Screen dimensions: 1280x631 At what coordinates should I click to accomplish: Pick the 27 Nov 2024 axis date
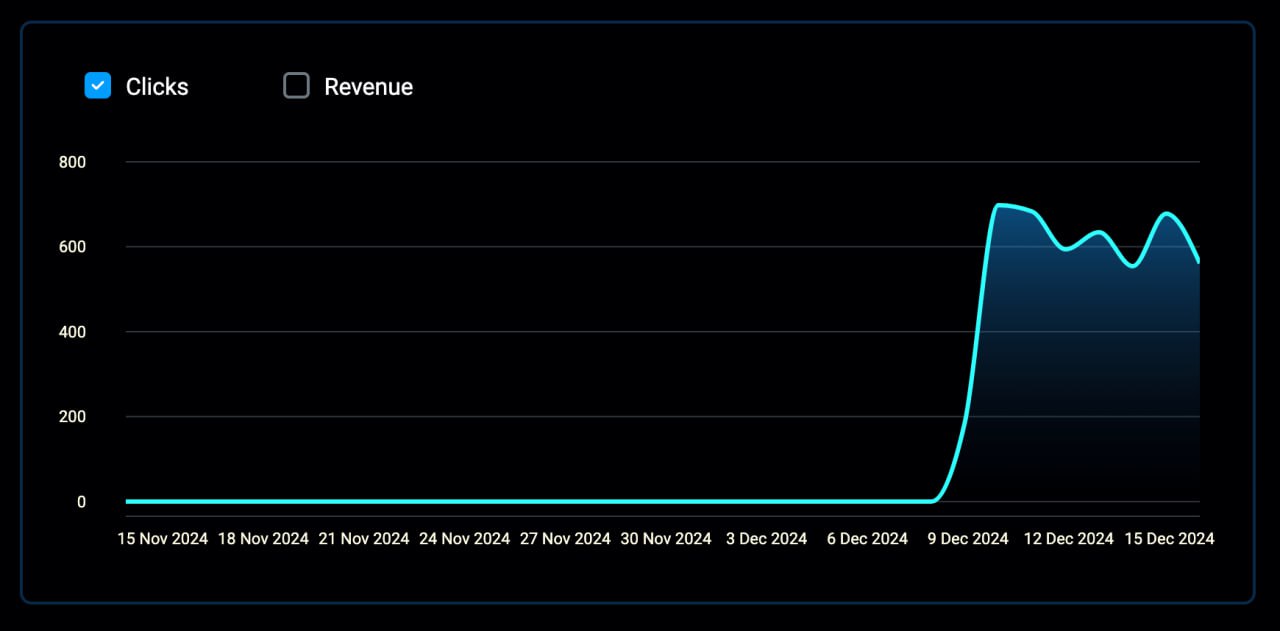(565, 539)
